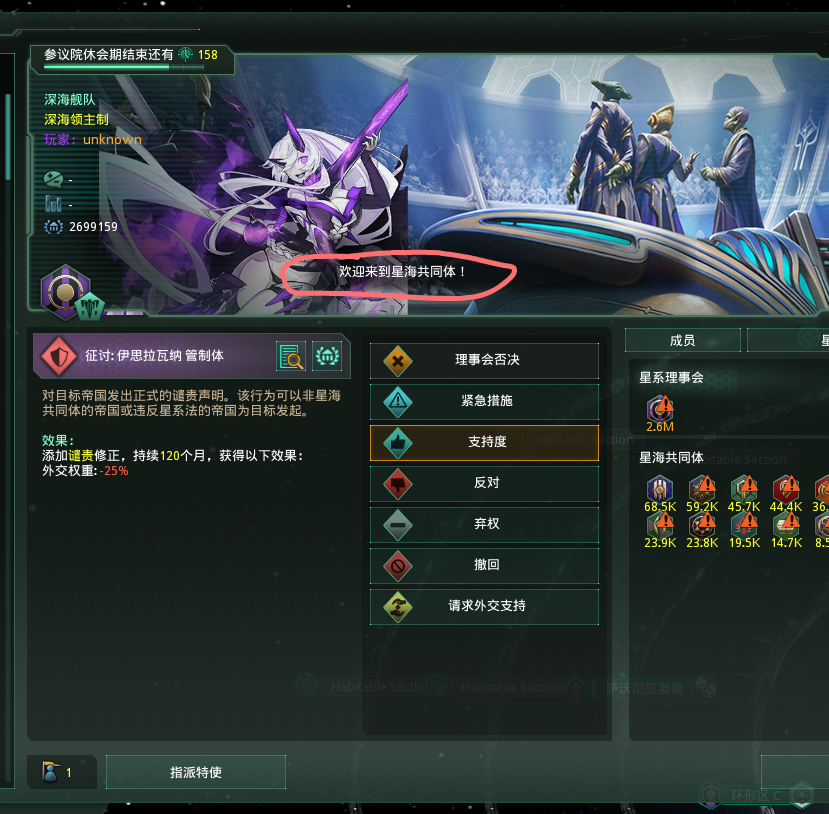Click the red shield denouncement icon
Image resolution: width=829 pixels, height=814 pixels.
coord(59,356)
